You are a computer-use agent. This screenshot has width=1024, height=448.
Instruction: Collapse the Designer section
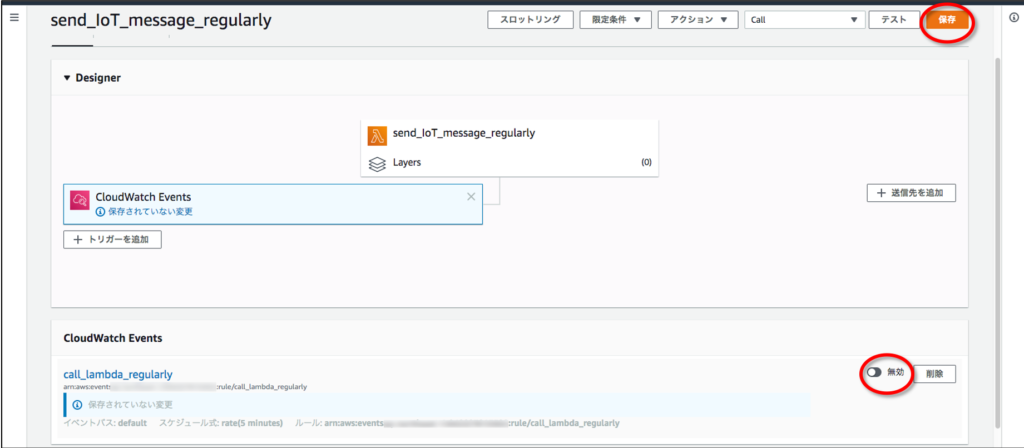[68, 78]
